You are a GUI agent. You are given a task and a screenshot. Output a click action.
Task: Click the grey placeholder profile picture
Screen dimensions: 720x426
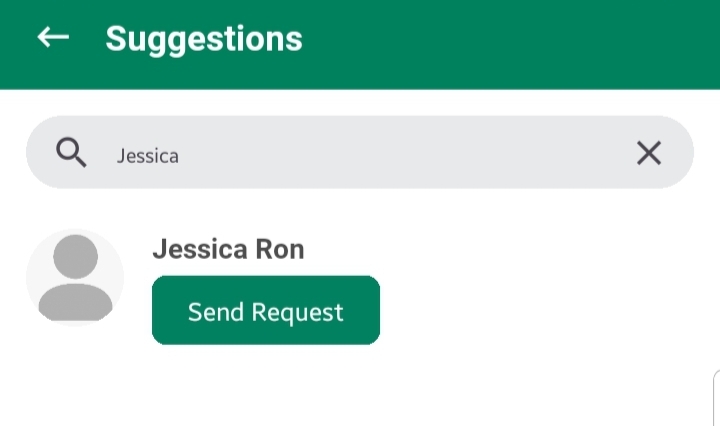(x=75, y=277)
